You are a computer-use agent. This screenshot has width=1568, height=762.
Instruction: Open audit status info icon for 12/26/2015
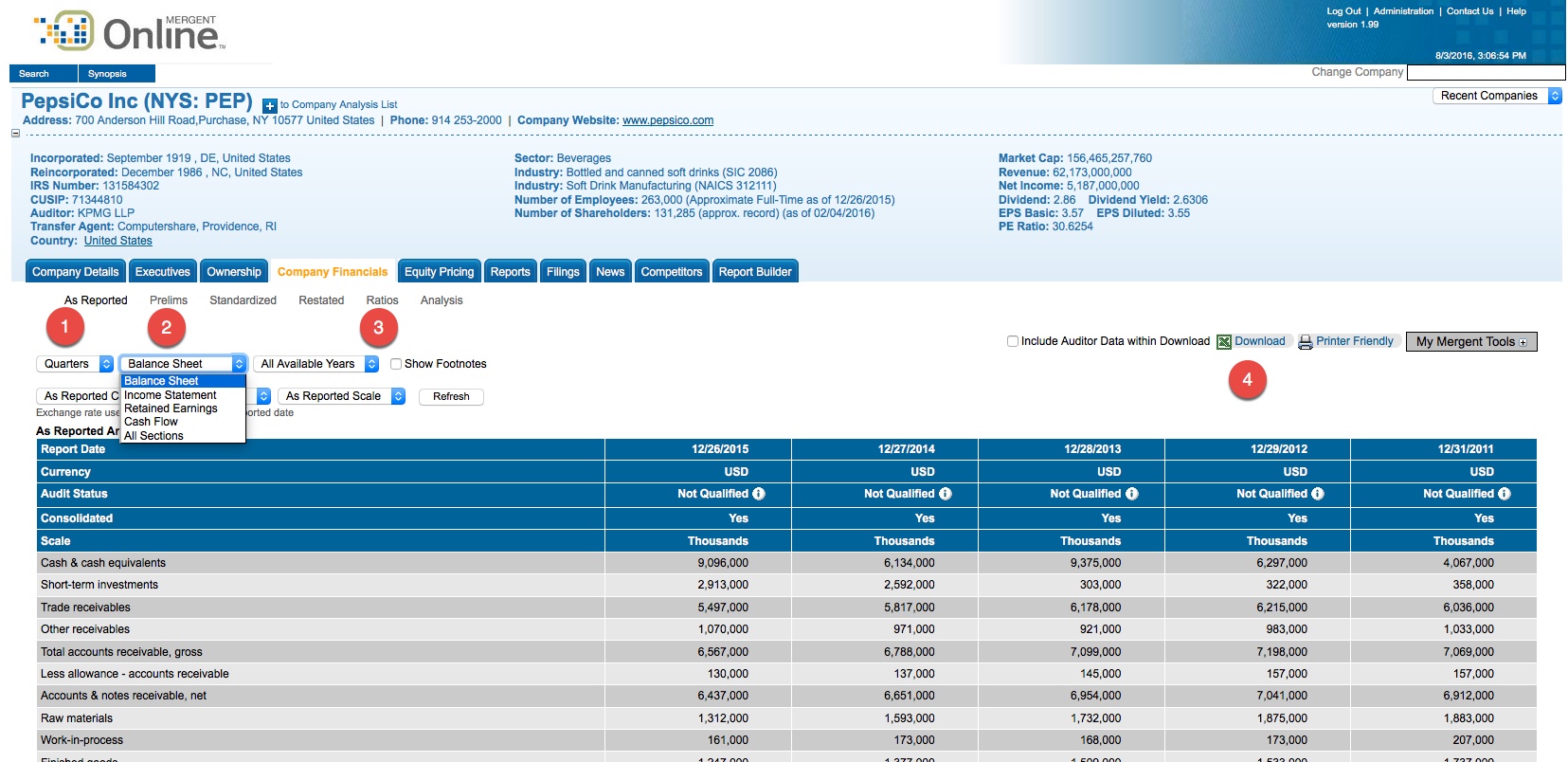(759, 494)
